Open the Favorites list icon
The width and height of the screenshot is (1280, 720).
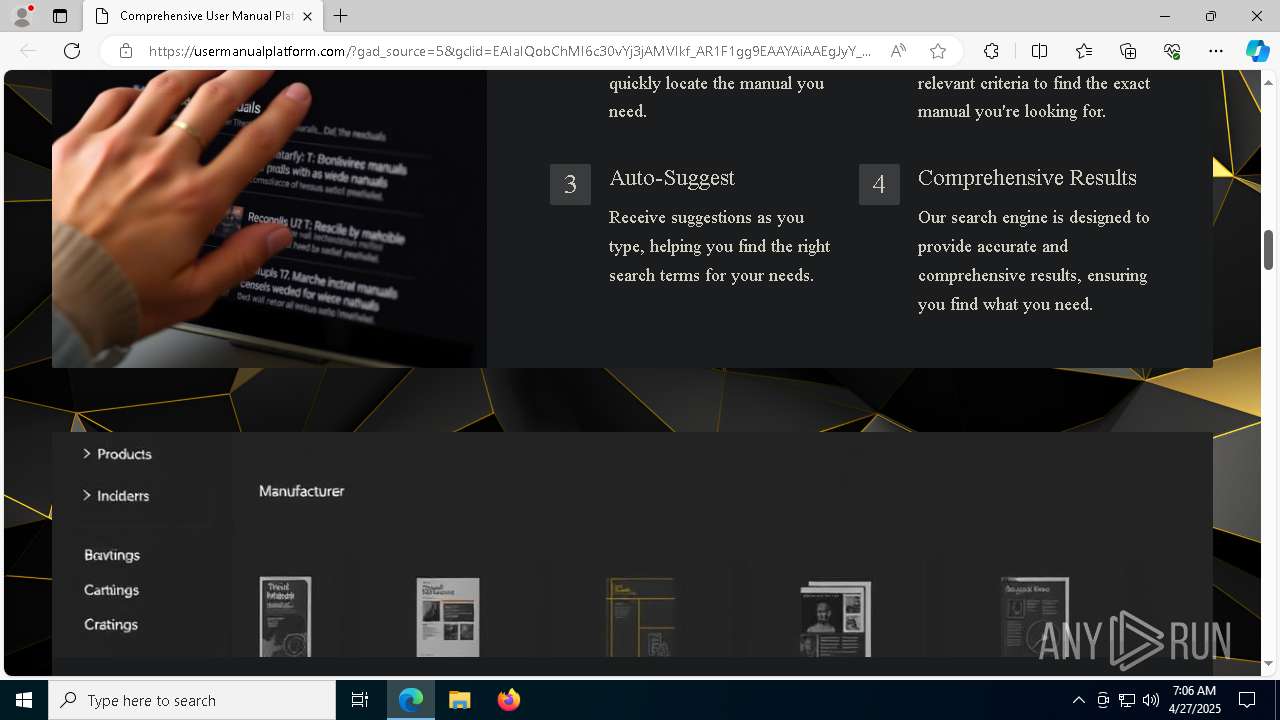click(1084, 51)
